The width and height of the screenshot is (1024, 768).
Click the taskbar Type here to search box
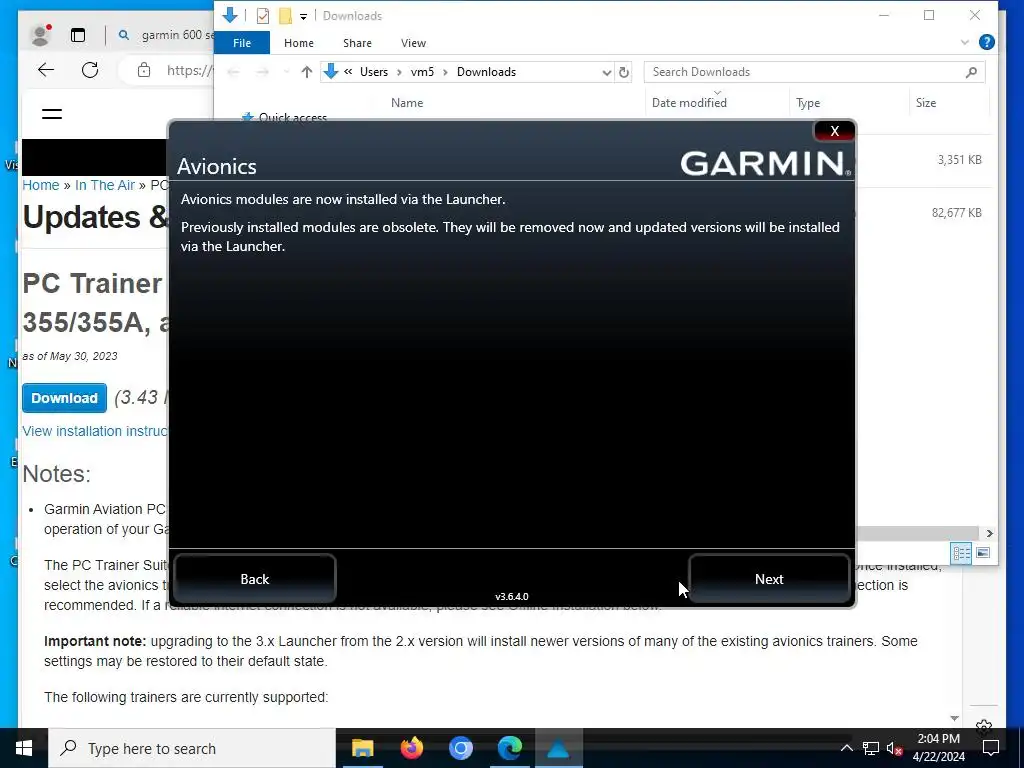(192, 748)
